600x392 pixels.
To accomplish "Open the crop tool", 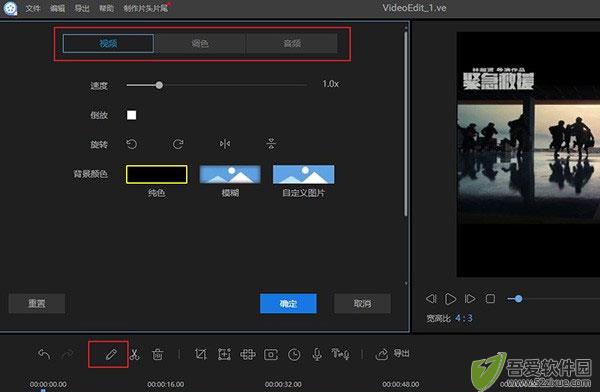I will click(x=201, y=354).
